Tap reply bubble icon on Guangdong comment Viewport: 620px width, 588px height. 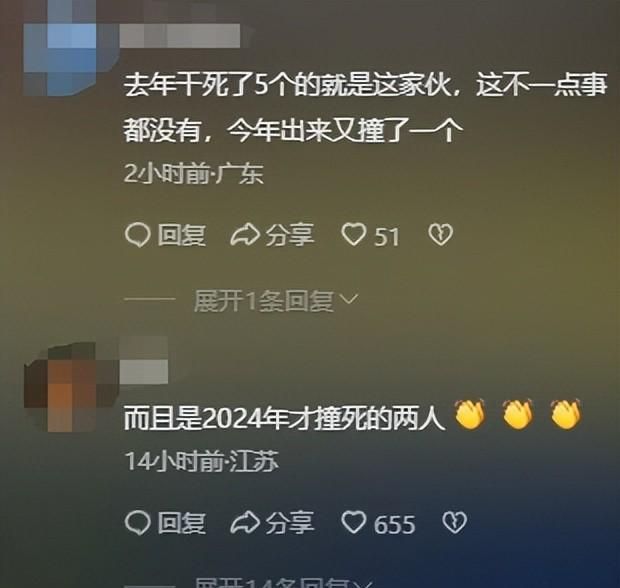coord(138,235)
